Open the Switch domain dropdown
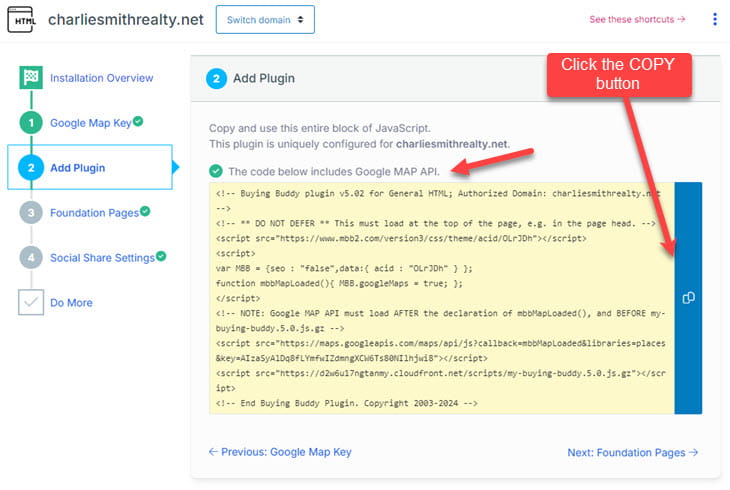Viewport: 730px width, 490px height. tap(265, 20)
